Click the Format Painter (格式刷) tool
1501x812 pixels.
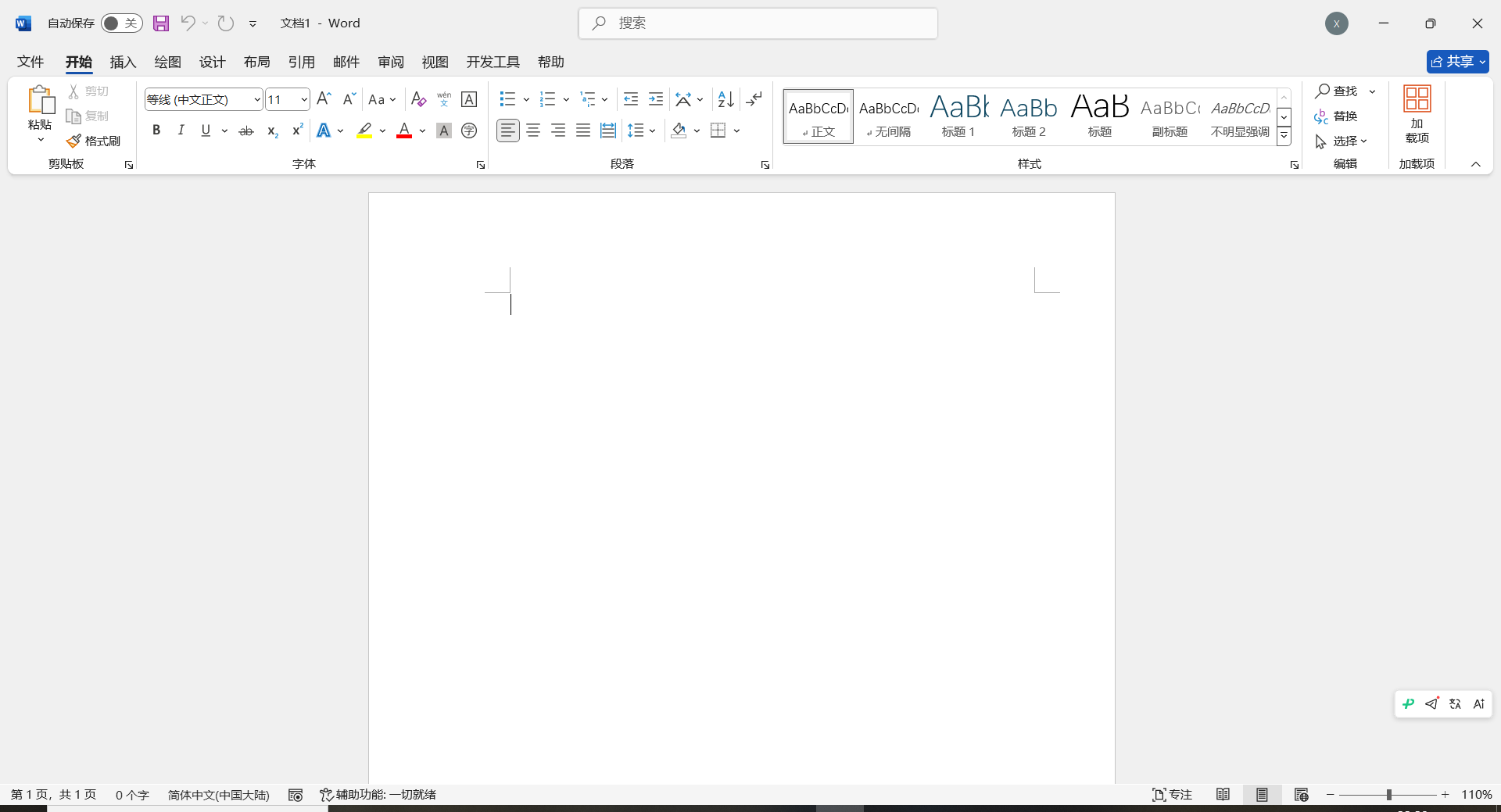pos(94,141)
